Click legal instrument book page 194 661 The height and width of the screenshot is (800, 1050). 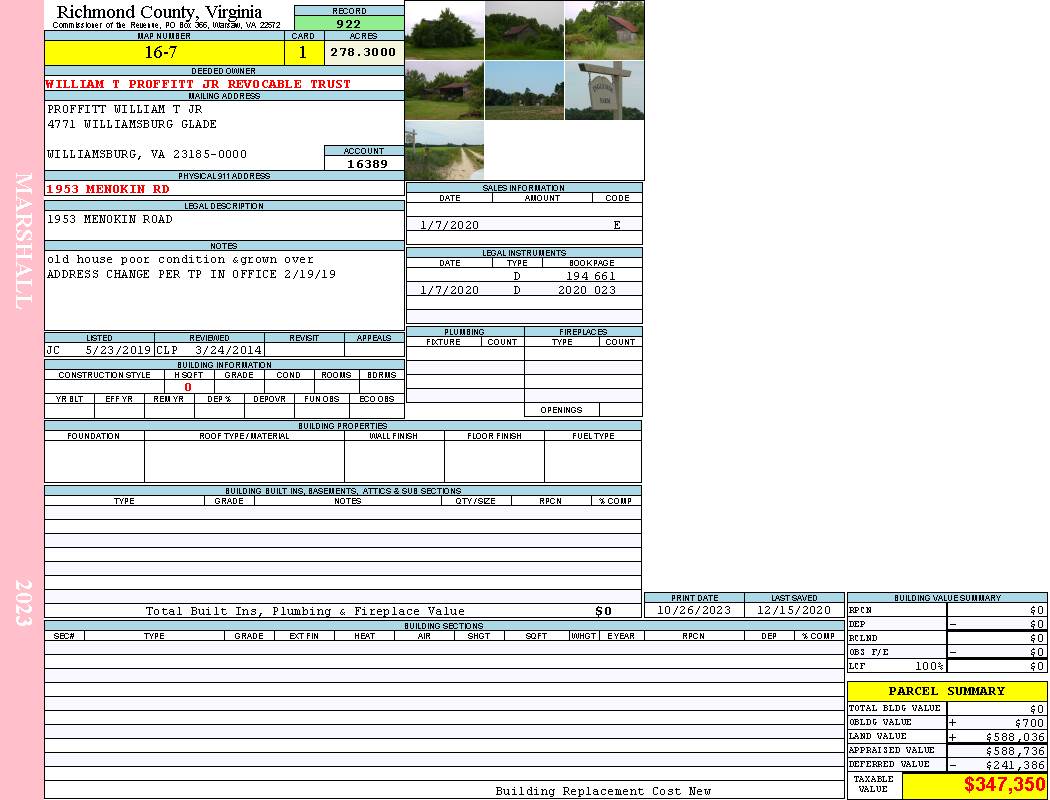(x=590, y=276)
